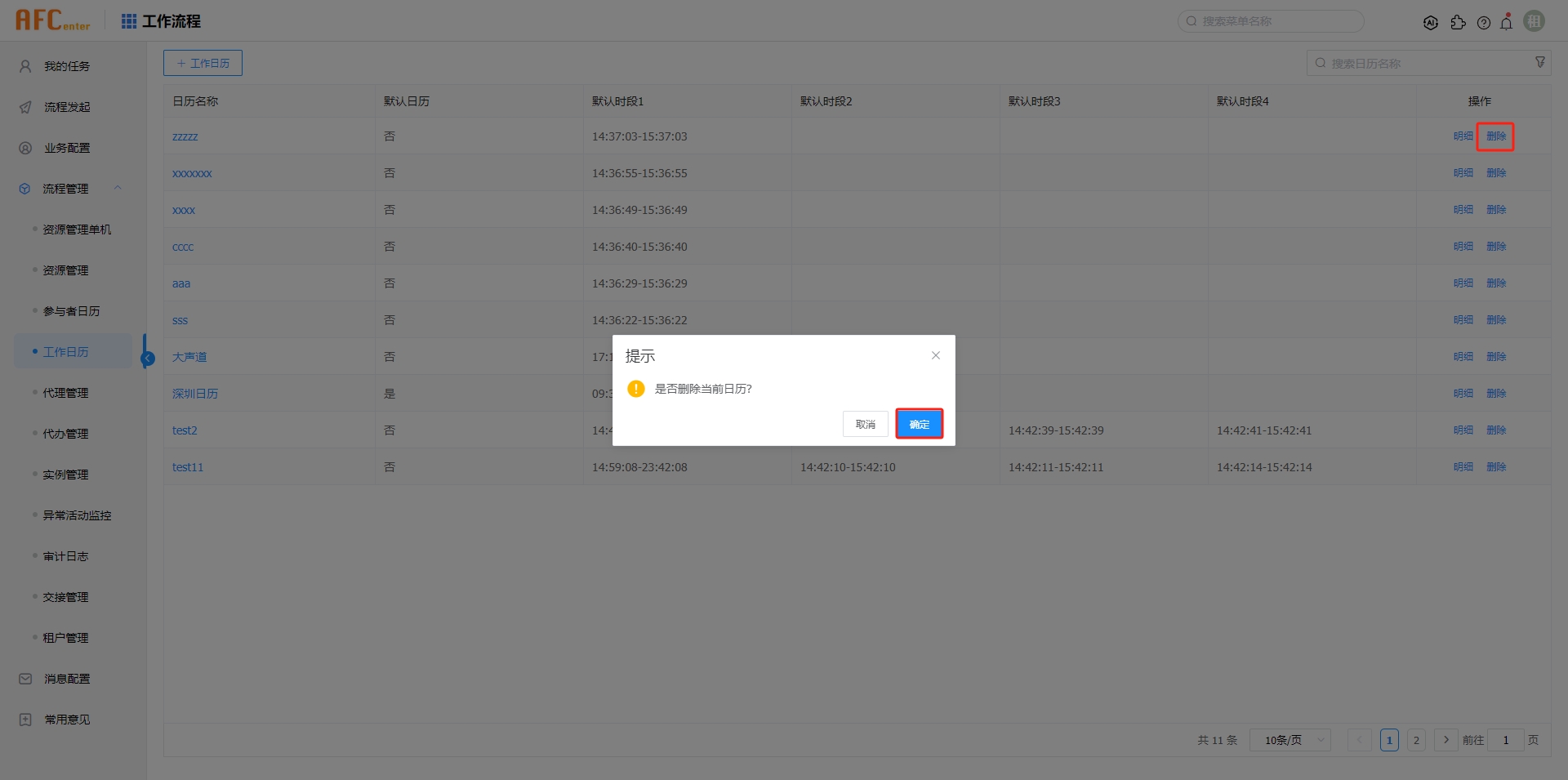
Task: Open the AI assistant icon
Action: click(1430, 23)
